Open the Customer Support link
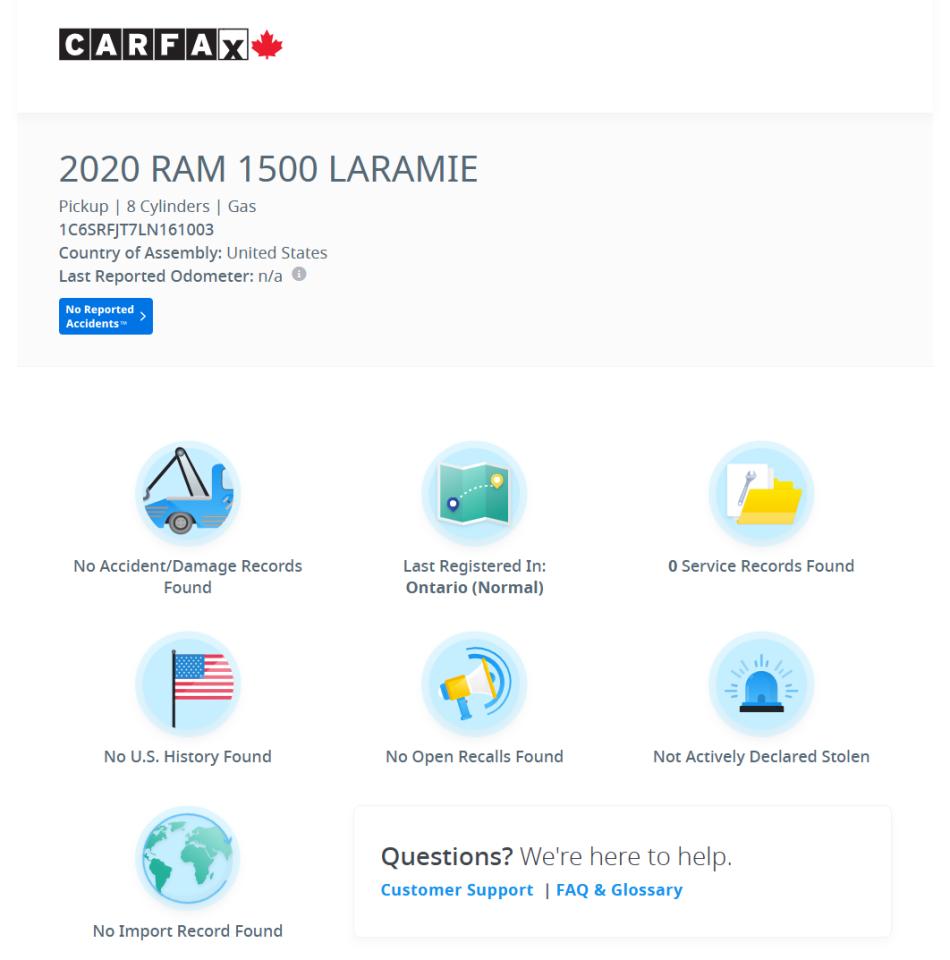Image resolution: width=950 pixels, height=960 pixels. (x=457, y=890)
